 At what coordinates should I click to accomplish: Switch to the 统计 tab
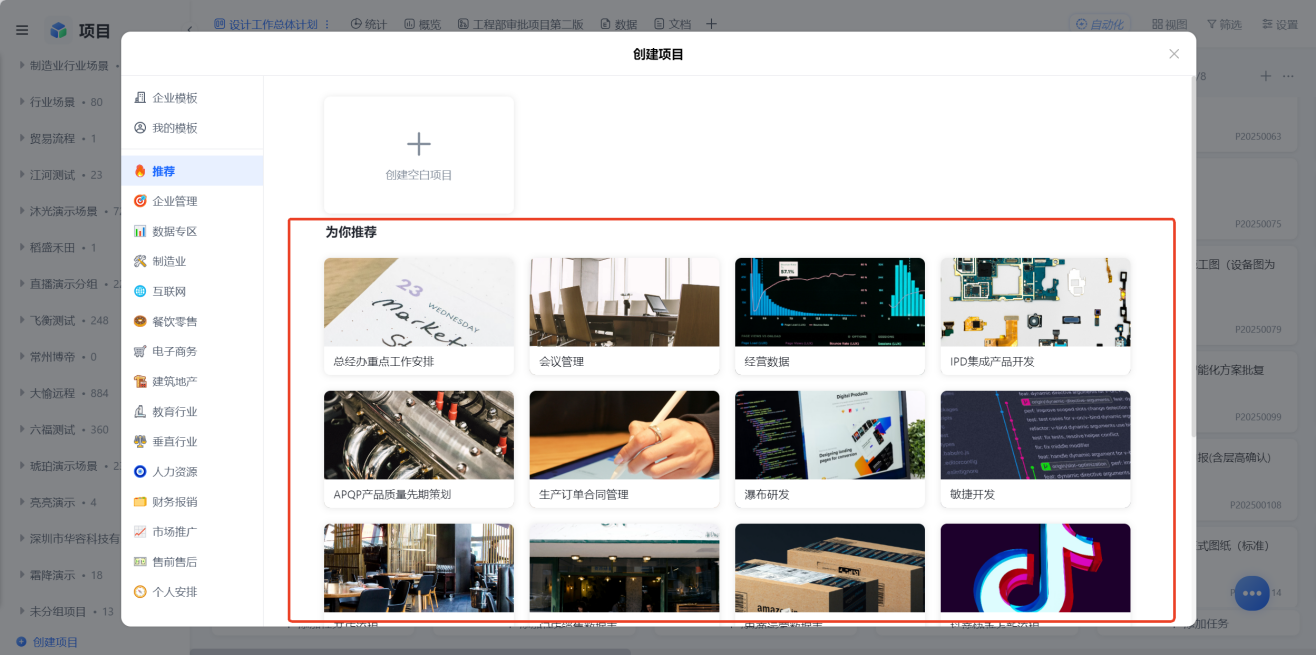369,24
